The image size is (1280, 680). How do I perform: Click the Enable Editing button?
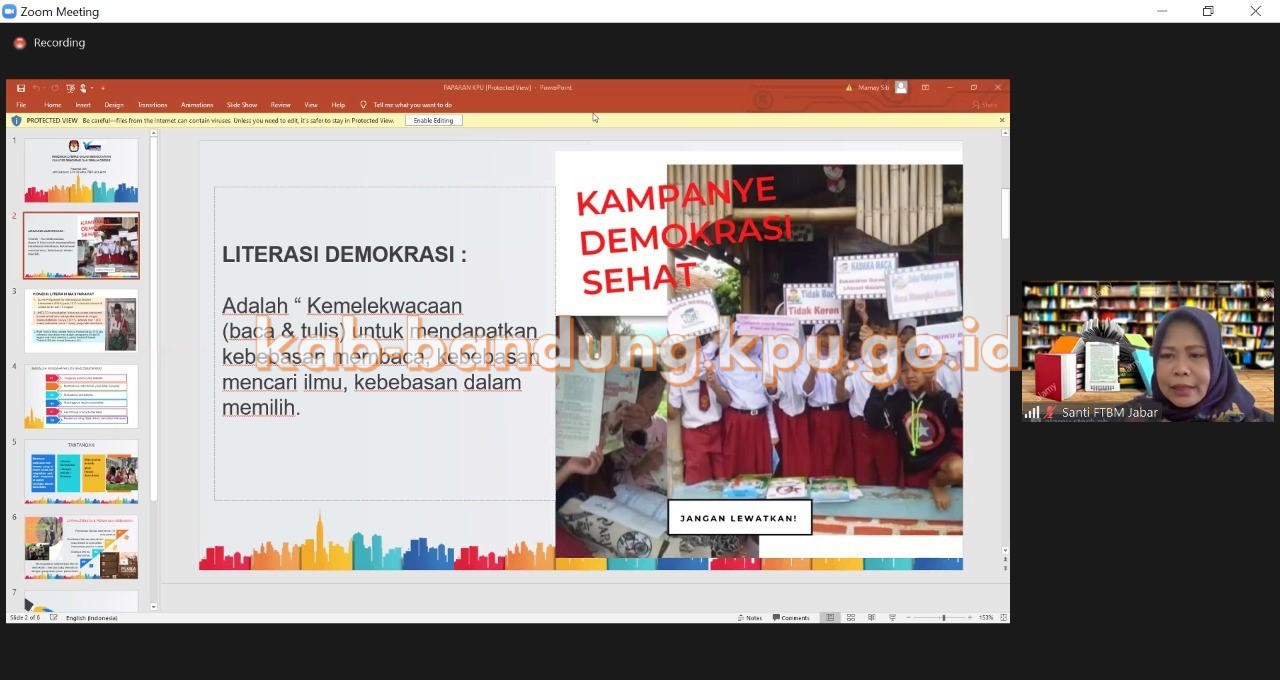[x=433, y=121]
